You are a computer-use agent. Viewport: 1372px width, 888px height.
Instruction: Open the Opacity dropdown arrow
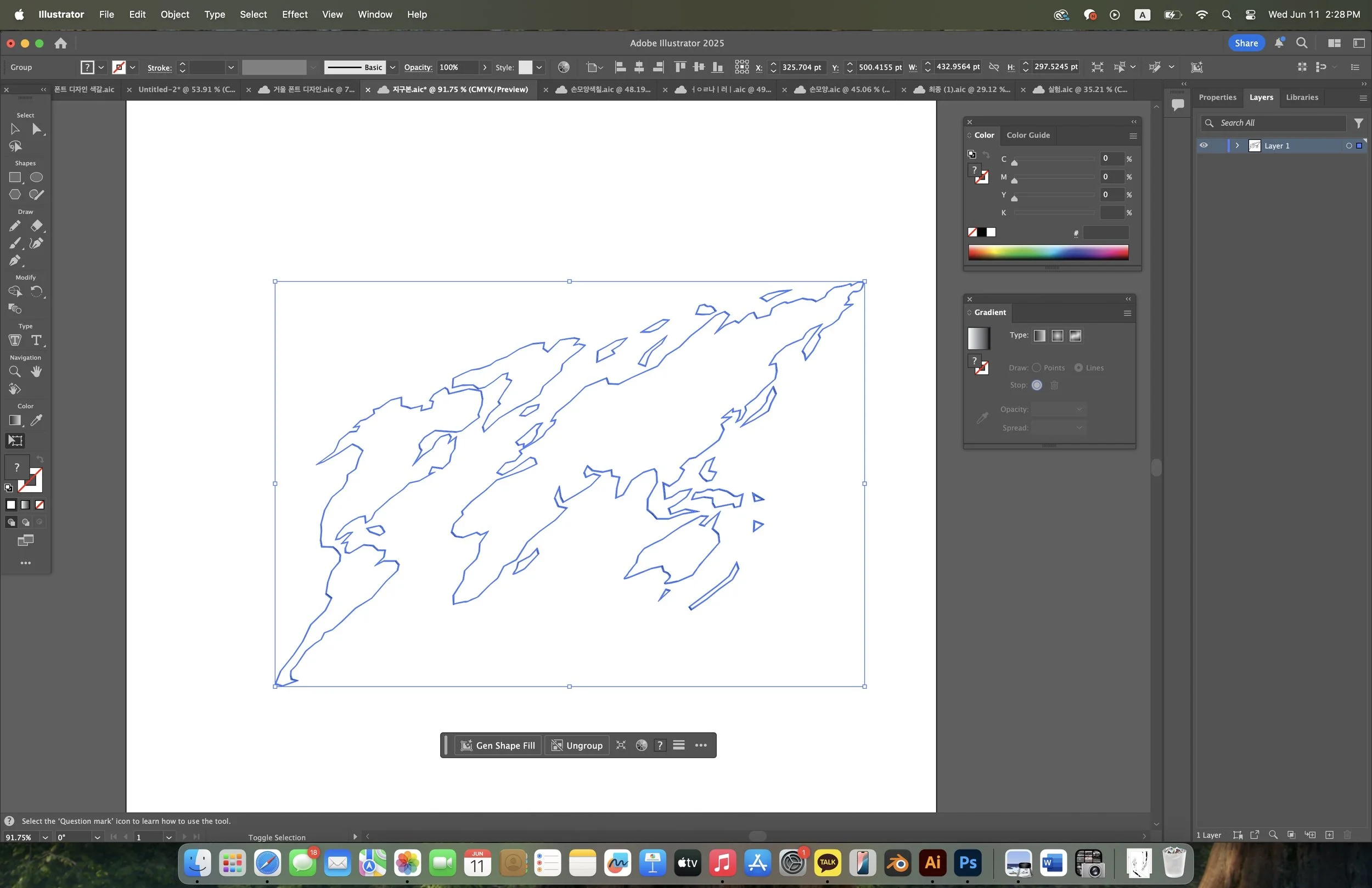pyautogui.click(x=485, y=68)
